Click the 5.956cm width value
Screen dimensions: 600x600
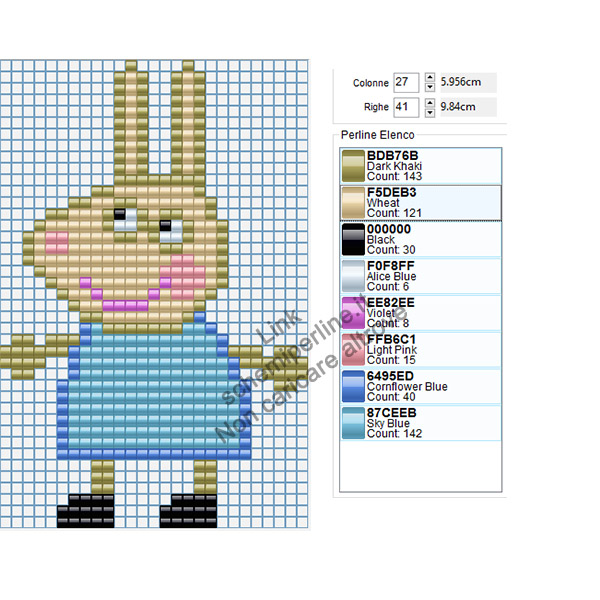point(461,82)
